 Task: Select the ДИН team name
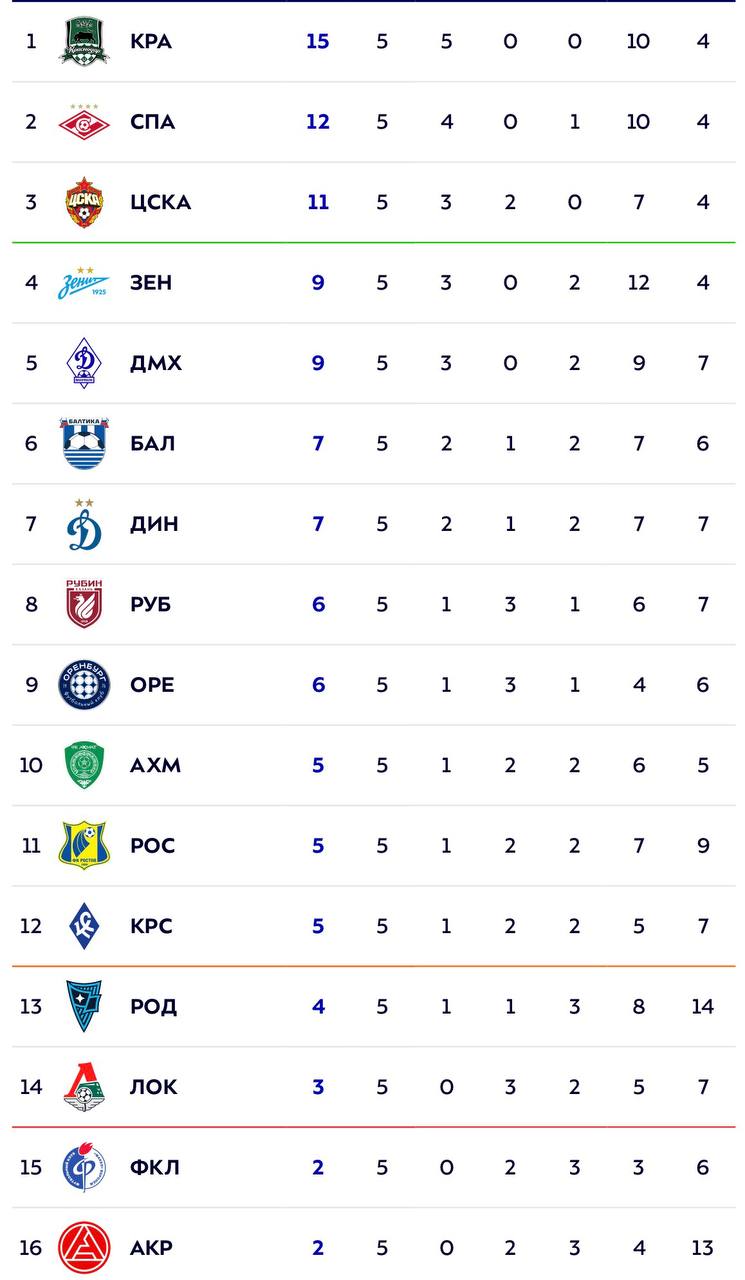tap(154, 524)
